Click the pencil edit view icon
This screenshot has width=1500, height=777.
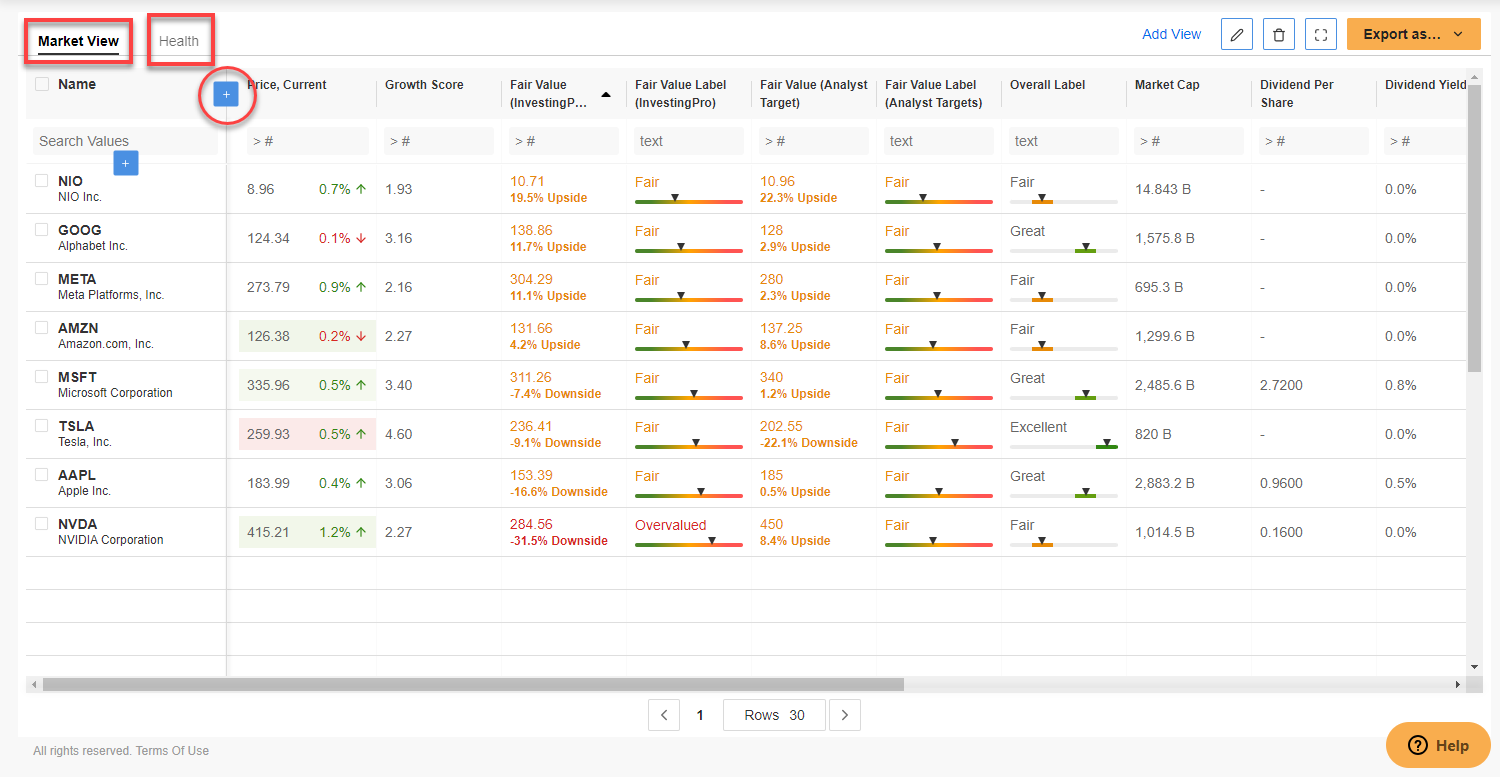(x=1237, y=34)
